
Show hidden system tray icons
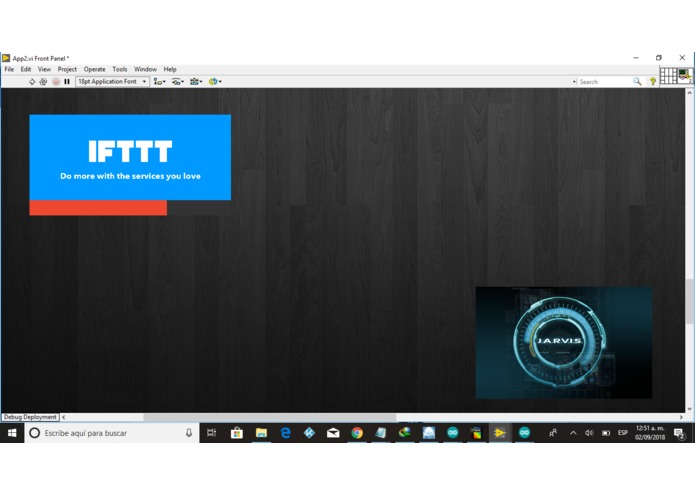coord(573,433)
